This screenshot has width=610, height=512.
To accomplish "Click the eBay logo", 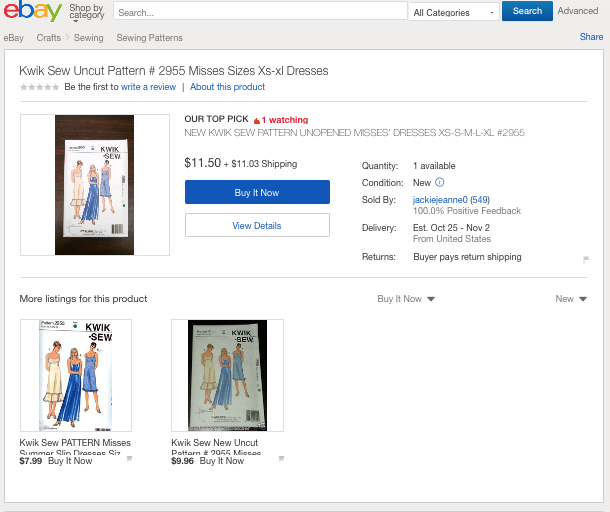I will tap(32, 12).
